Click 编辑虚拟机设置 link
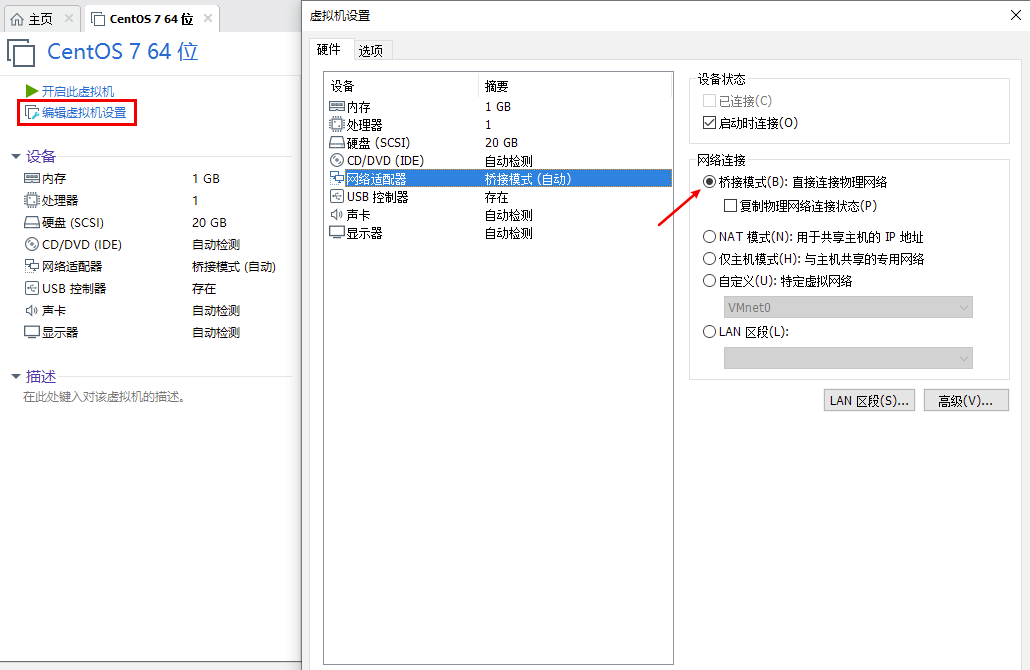 [84, 112]
